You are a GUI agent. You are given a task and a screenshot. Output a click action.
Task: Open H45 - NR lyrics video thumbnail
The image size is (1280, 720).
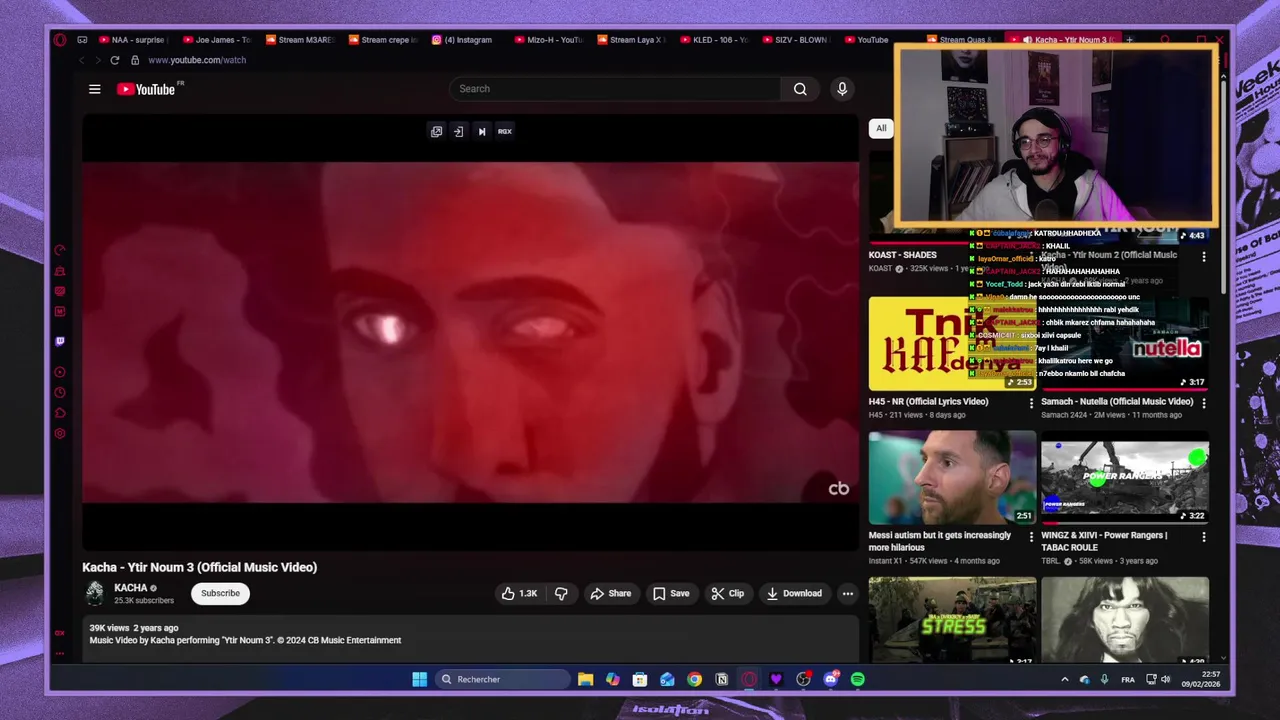(952, 343)
